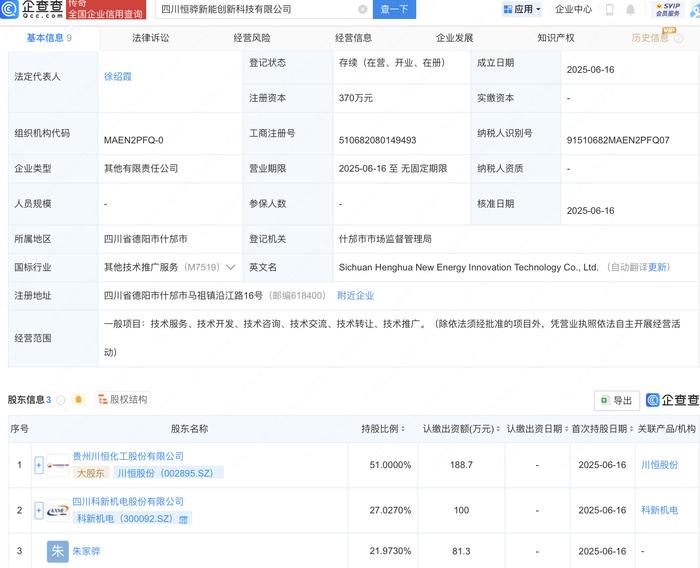Click legal representative 徐绍霞 link
Screen dimensions: 700x568
[x=118, y=77]
